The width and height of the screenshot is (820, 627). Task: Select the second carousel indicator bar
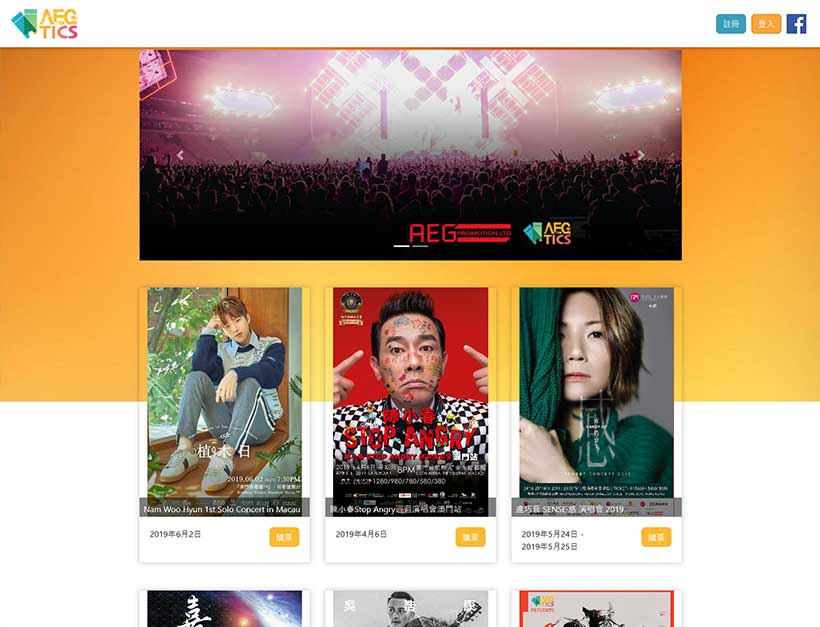click(x=420, y=246)
